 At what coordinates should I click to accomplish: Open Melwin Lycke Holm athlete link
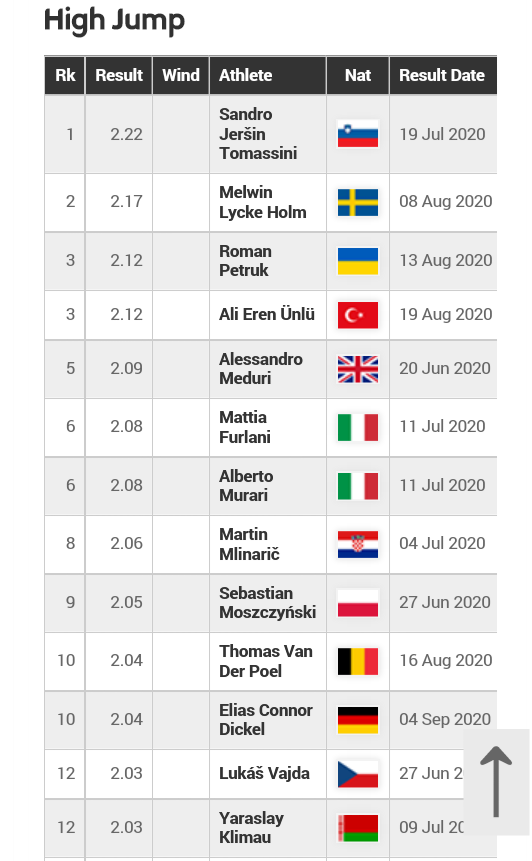click(x=262, y=202)
